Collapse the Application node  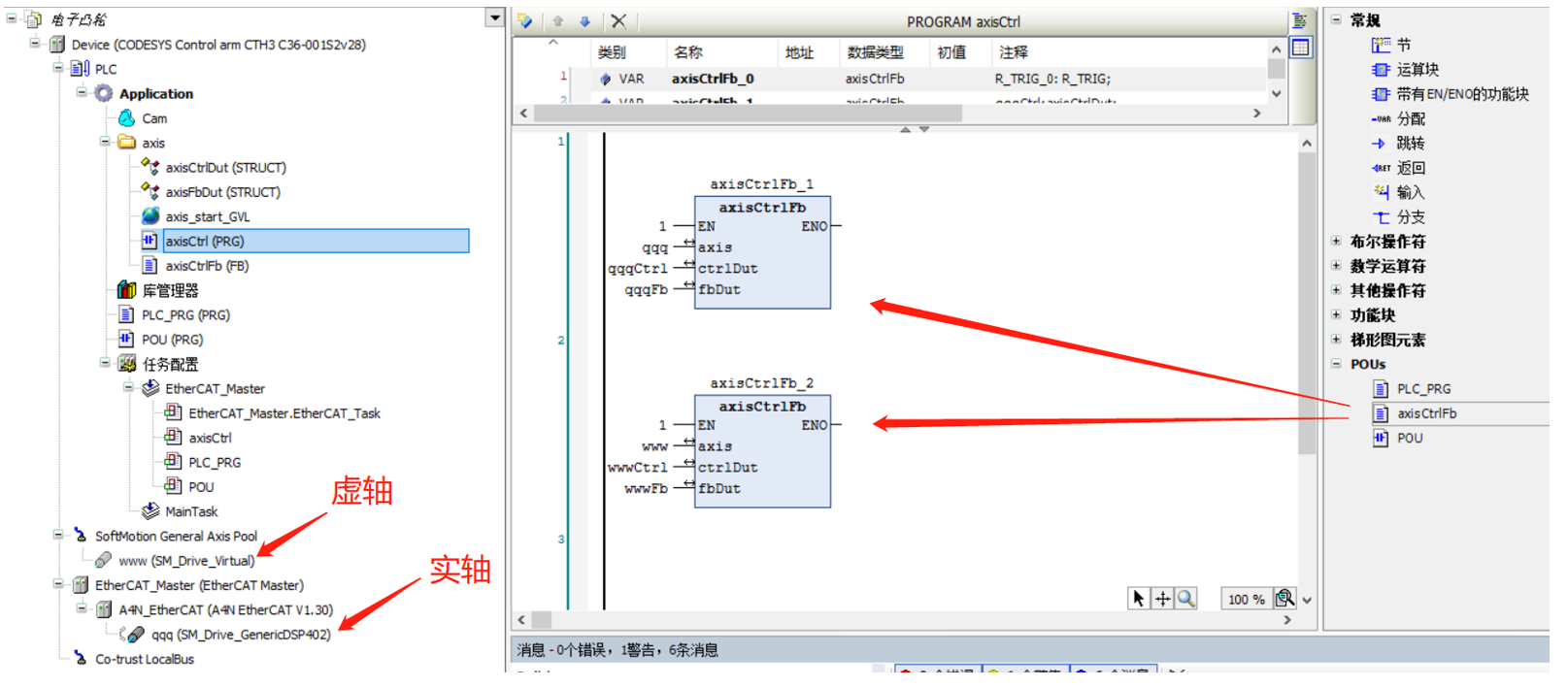coord(82,93)
